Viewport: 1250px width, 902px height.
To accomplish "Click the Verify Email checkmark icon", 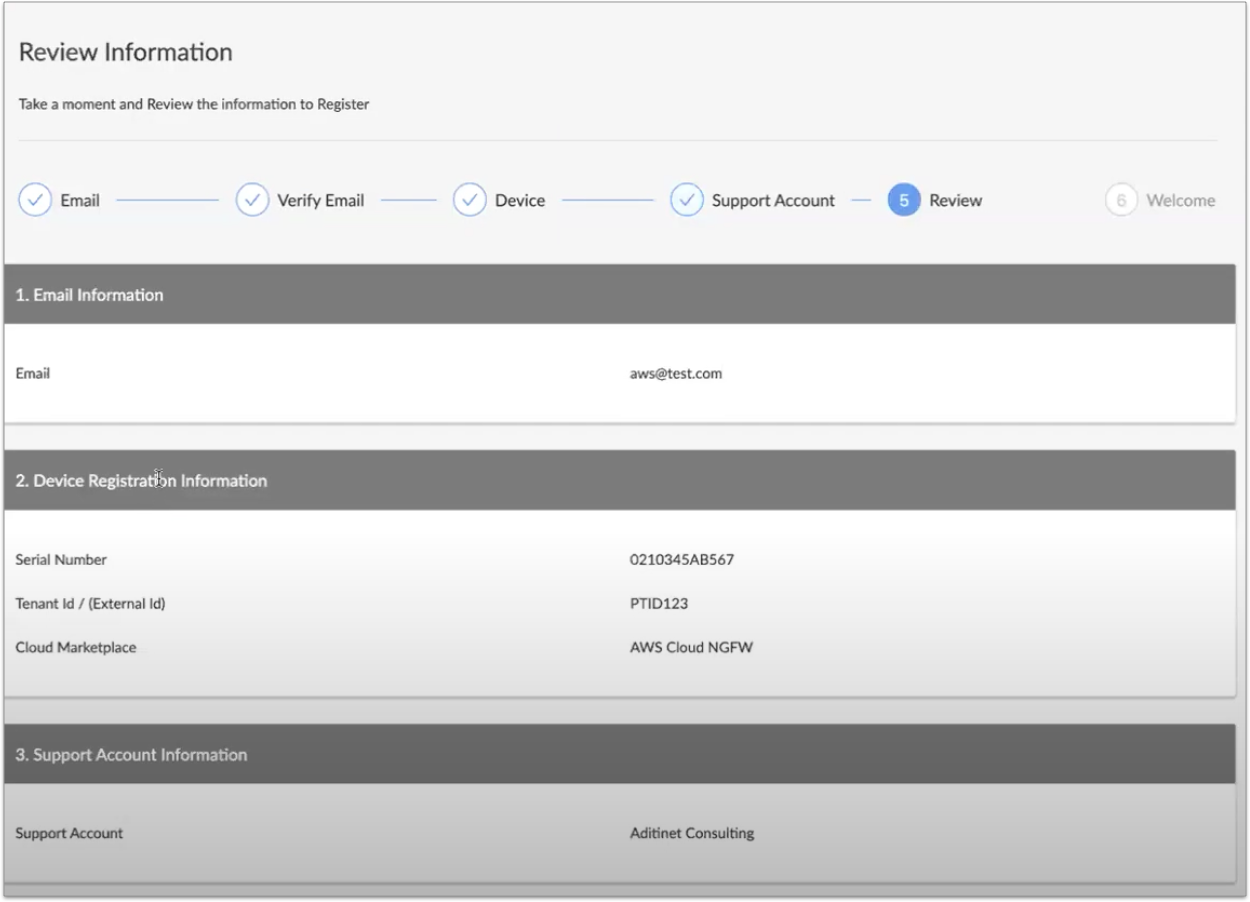I will pos(252,200).
